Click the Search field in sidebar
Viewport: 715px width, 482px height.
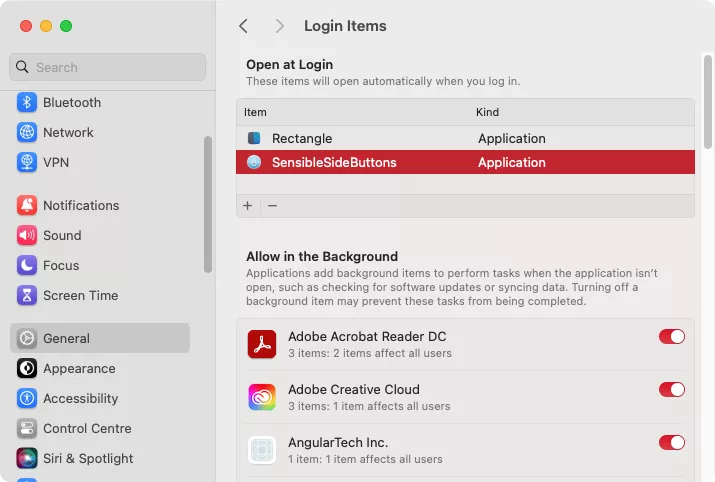click(x=108, y=67)
